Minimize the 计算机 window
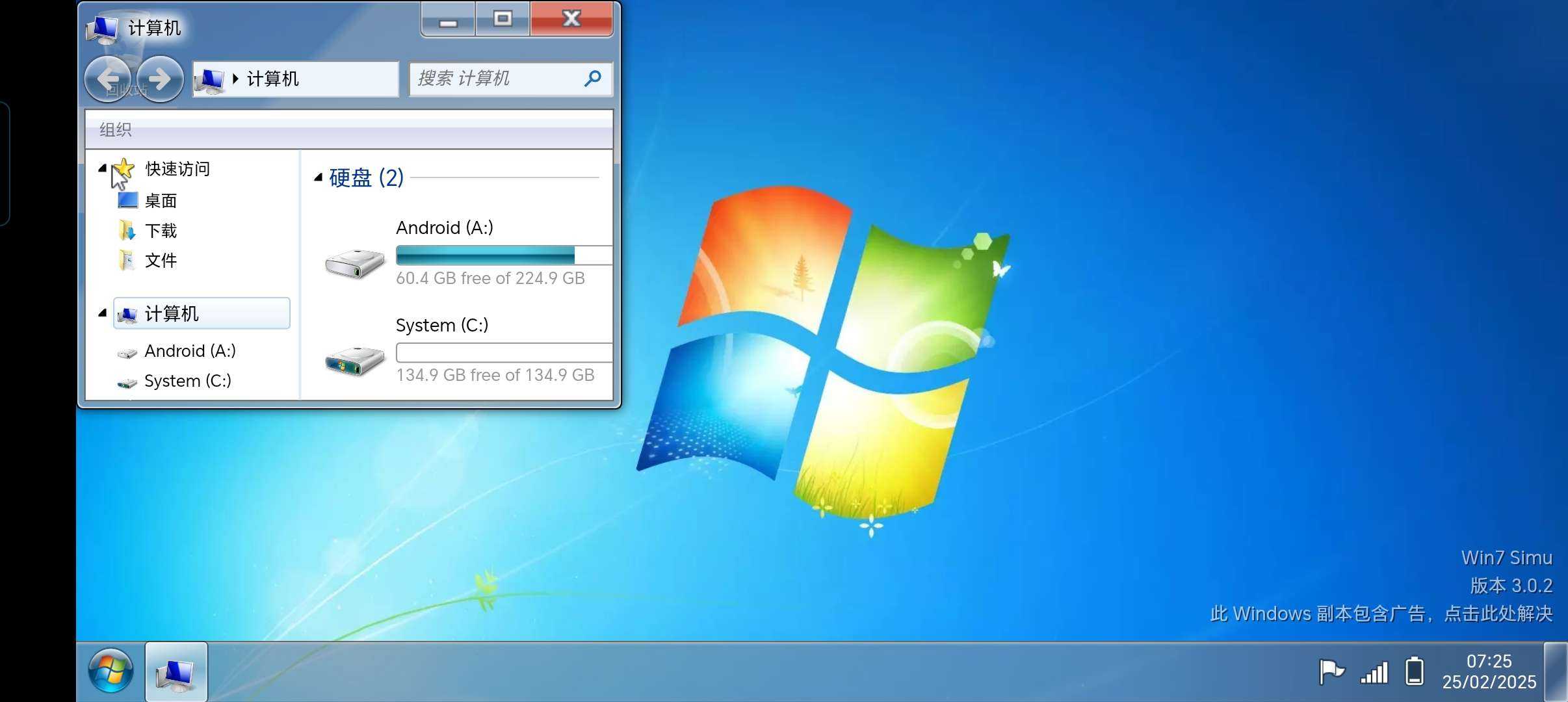The width and height of the screenshot is (1568, 702). [448, 19]
